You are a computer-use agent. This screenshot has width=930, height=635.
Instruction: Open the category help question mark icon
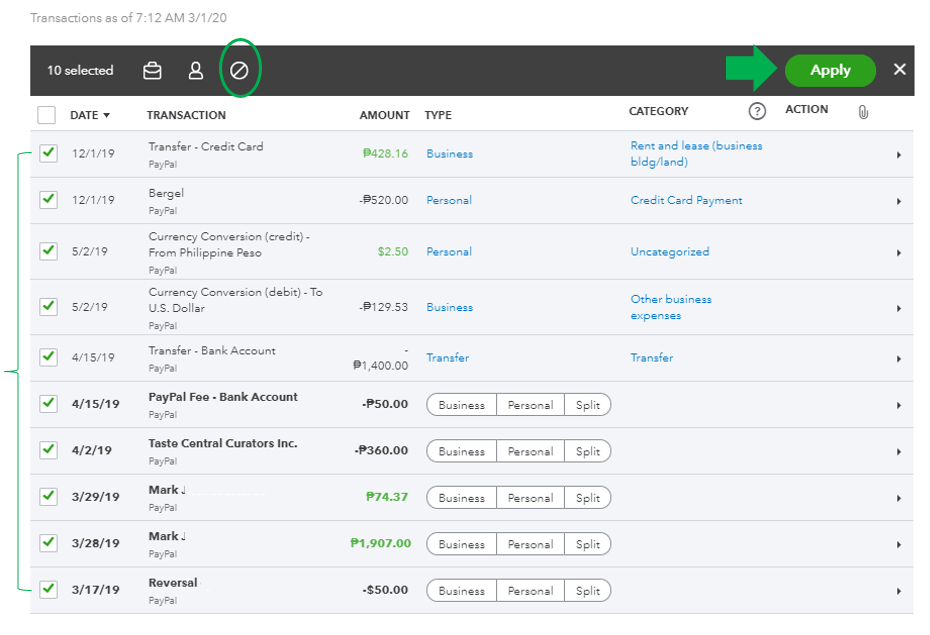pos(757,111)
